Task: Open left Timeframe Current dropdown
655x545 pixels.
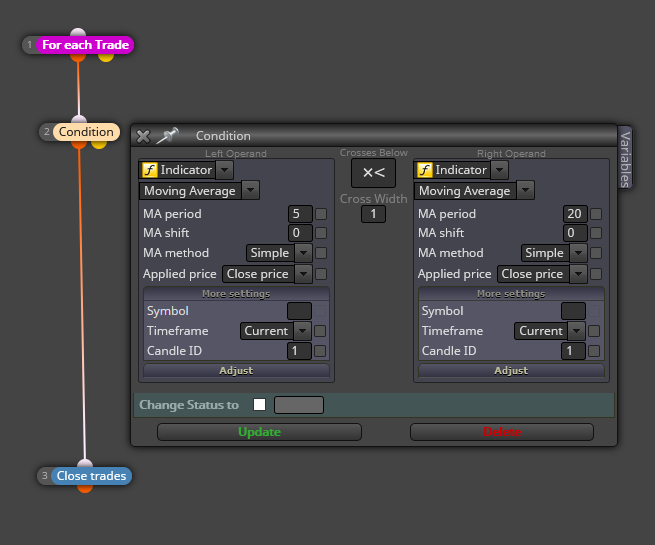Action: 302,331
